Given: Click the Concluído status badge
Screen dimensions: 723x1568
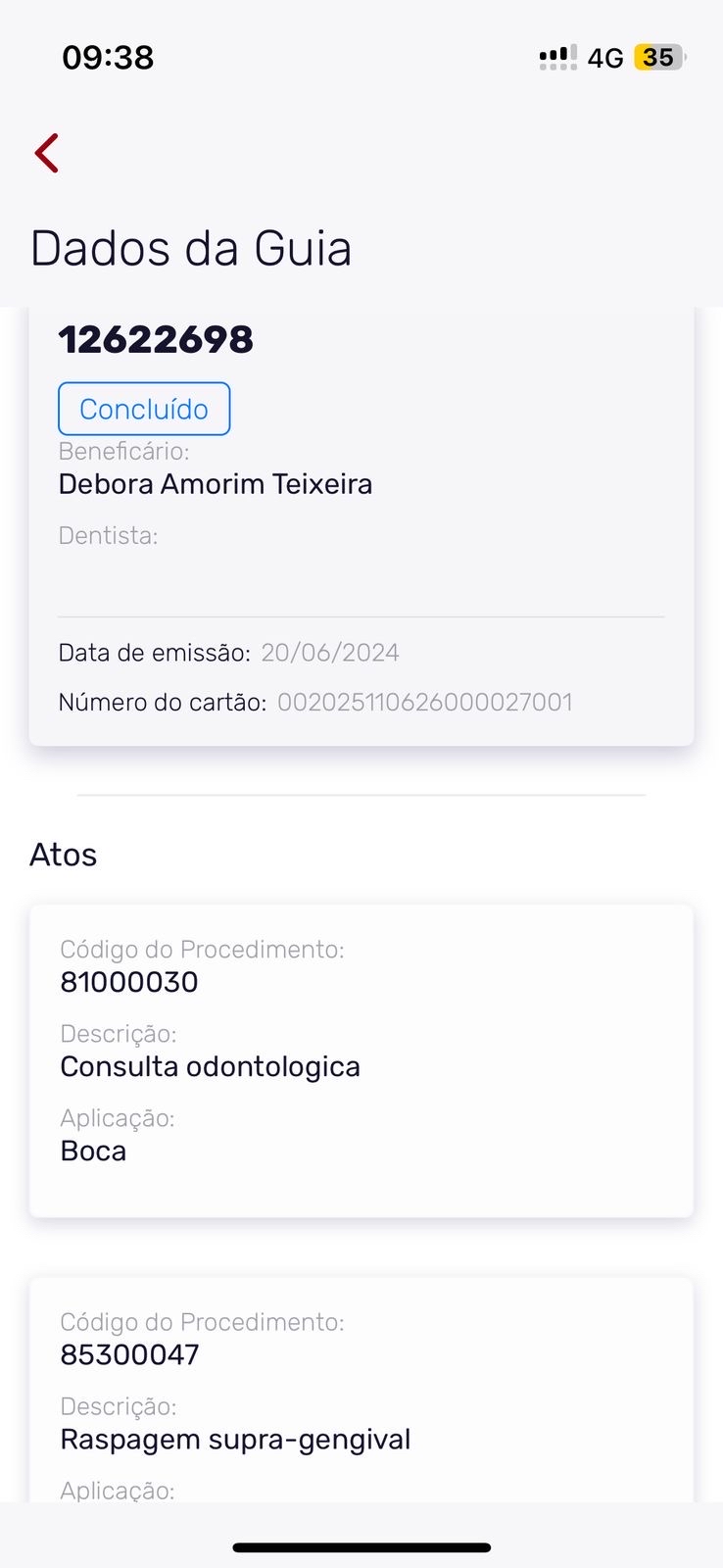Looking at the screenshot, I should pyautogui.click(x=144, y=409).
